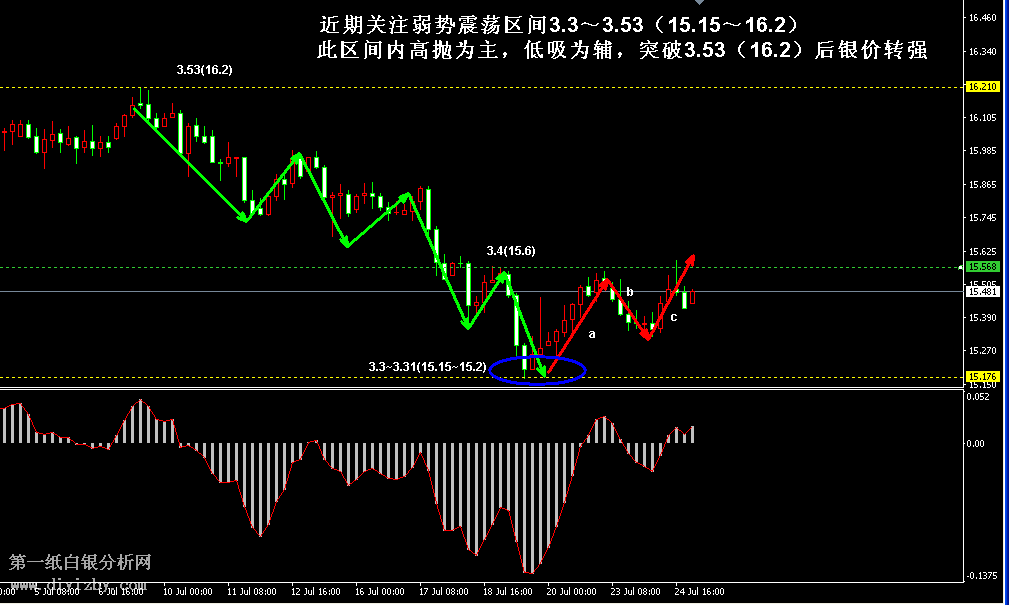Click the 11 Jul 08:00 time label

pos(251,591)
